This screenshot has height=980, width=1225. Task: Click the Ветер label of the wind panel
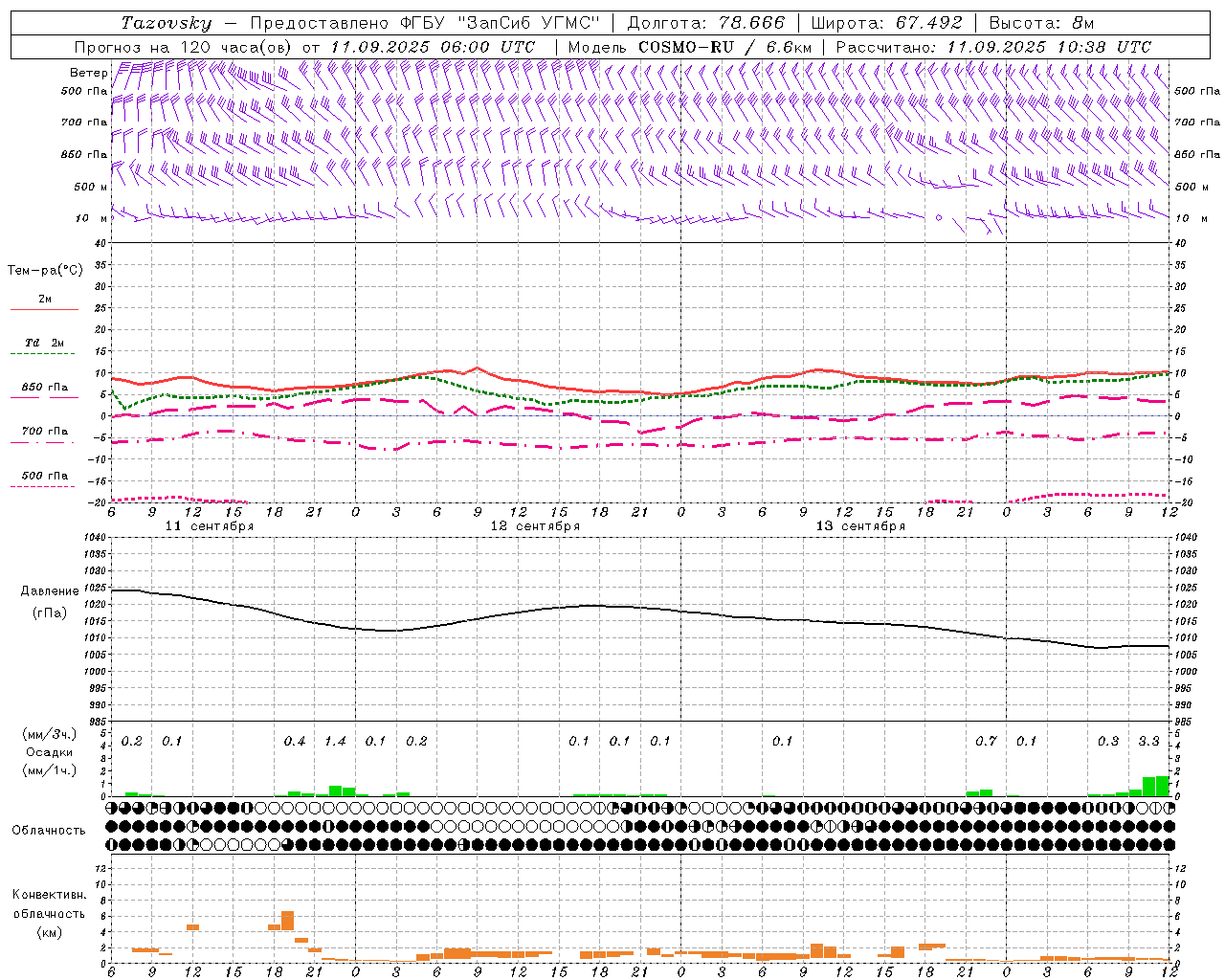point(88,72)
